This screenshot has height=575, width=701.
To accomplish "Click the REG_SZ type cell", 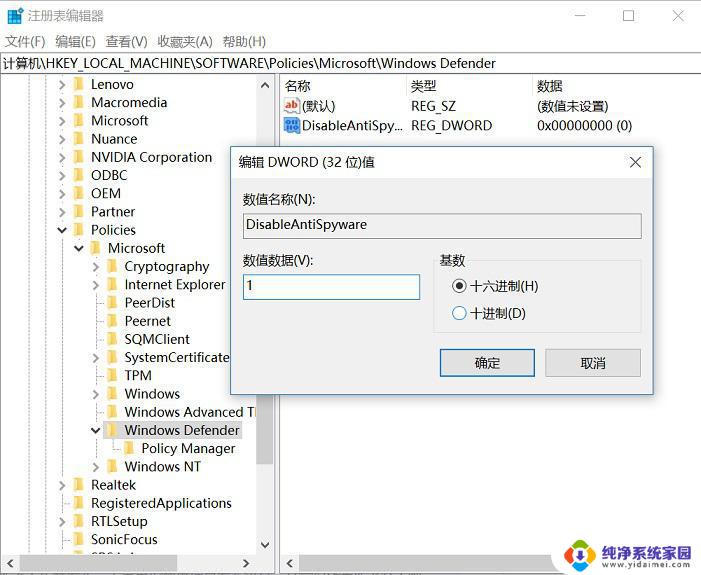I will pos(433,106).
